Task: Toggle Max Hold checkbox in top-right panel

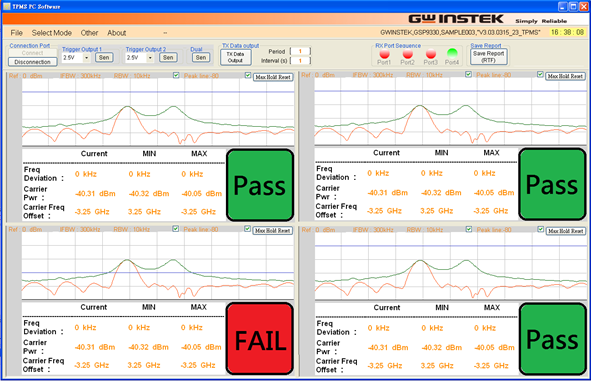Action: coord(540,75)
